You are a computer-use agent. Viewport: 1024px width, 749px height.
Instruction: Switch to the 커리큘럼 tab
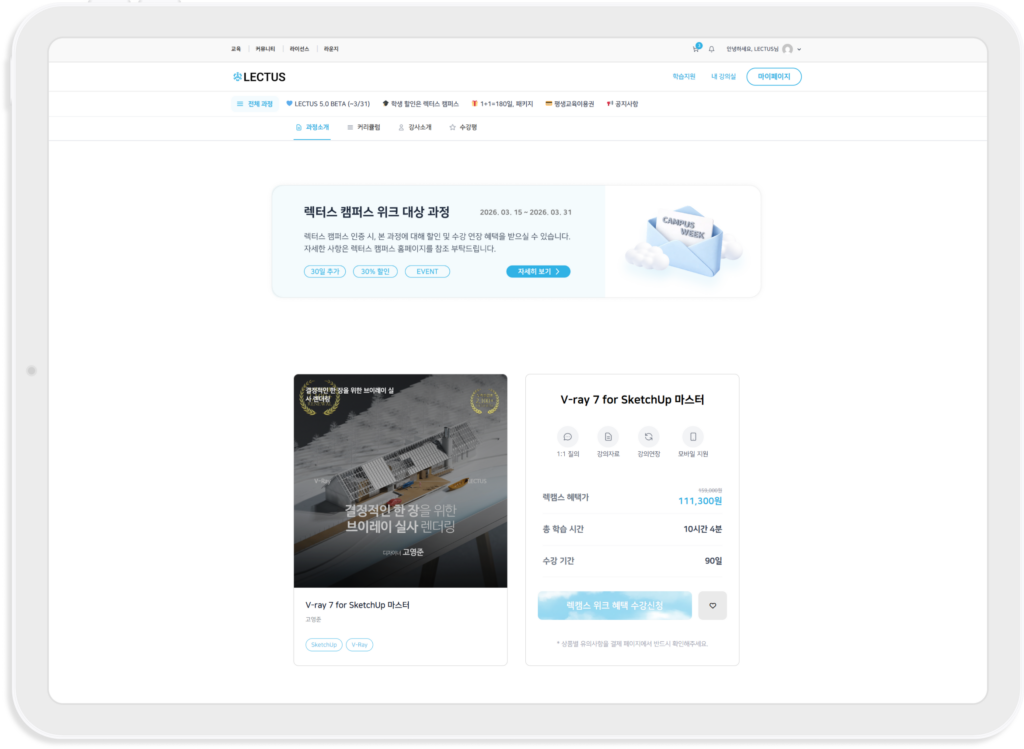[x=363, y=128]
